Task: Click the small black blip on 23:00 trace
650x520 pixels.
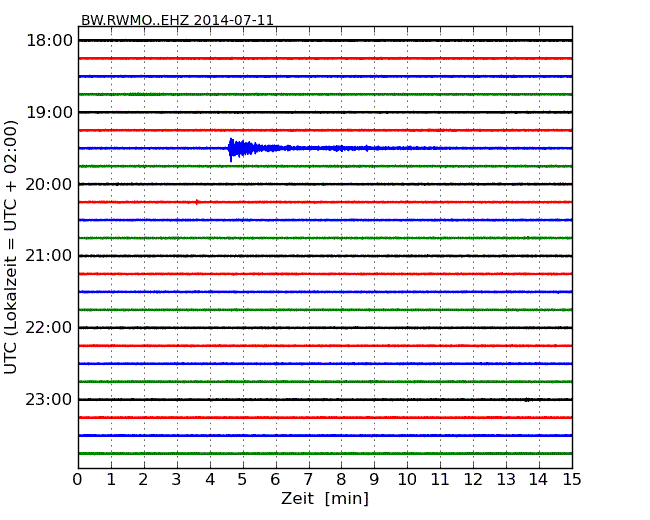Action: point(526,400)
